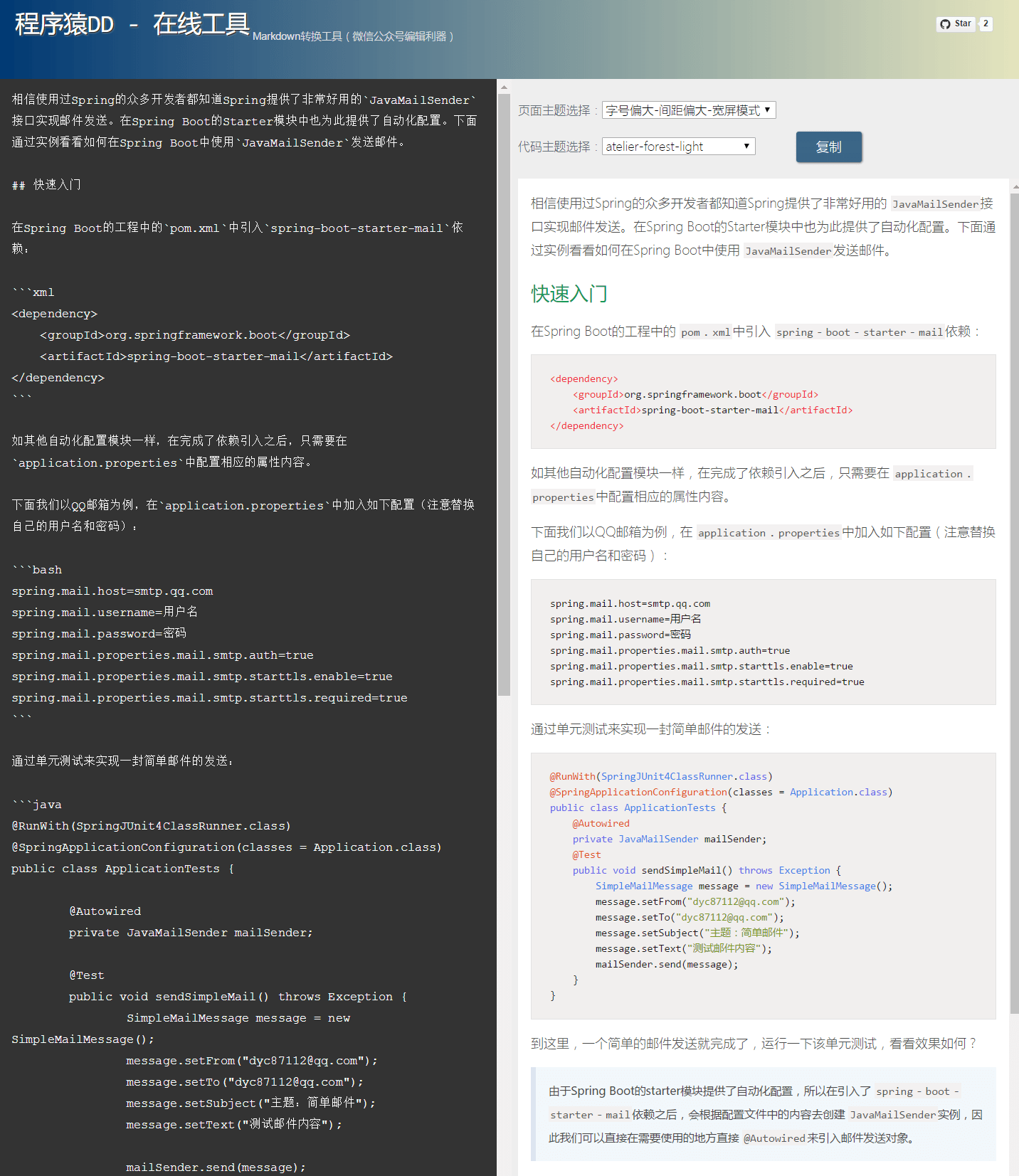
Task: Click message.setText line in preview code
Action: point(684,949)
